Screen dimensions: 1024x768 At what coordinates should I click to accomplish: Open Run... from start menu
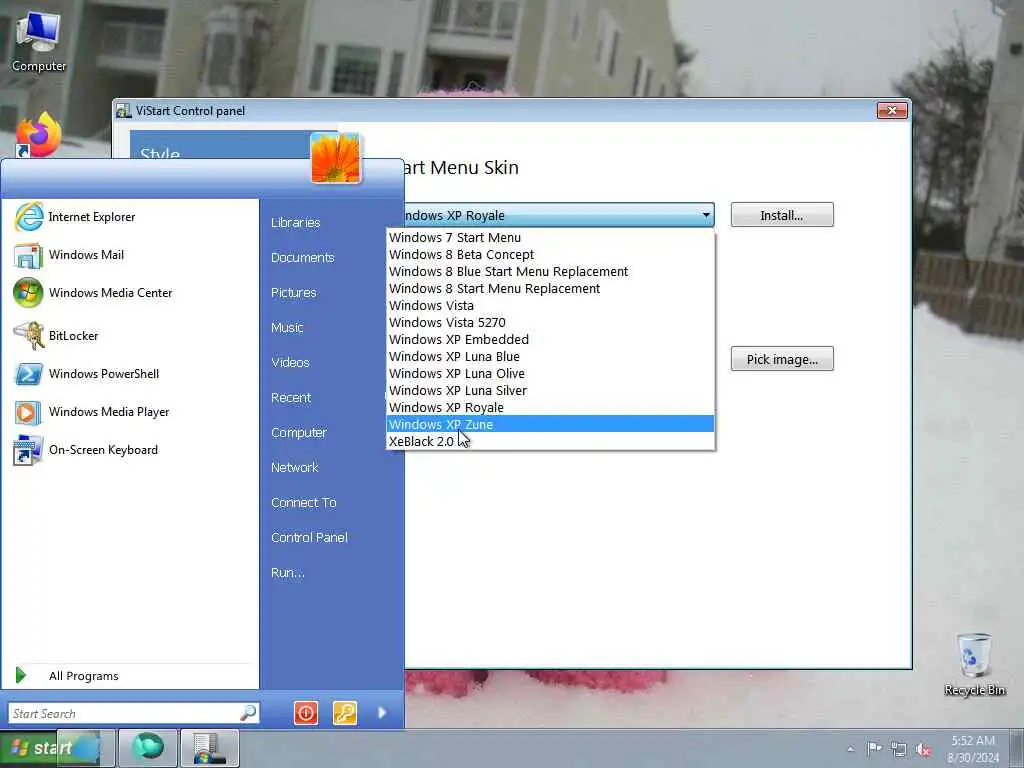tap(287, 573)
